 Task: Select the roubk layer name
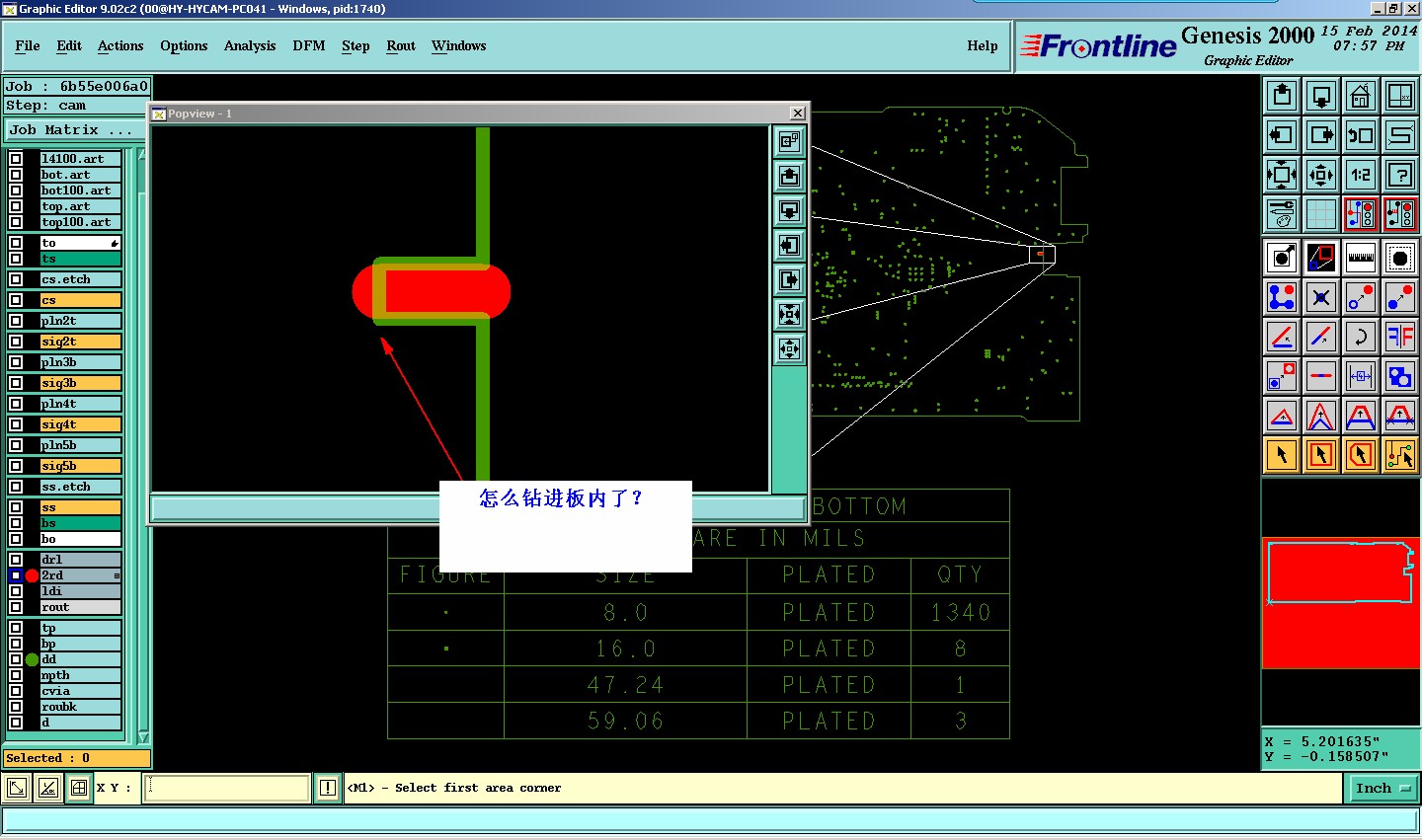pos(80,707)
